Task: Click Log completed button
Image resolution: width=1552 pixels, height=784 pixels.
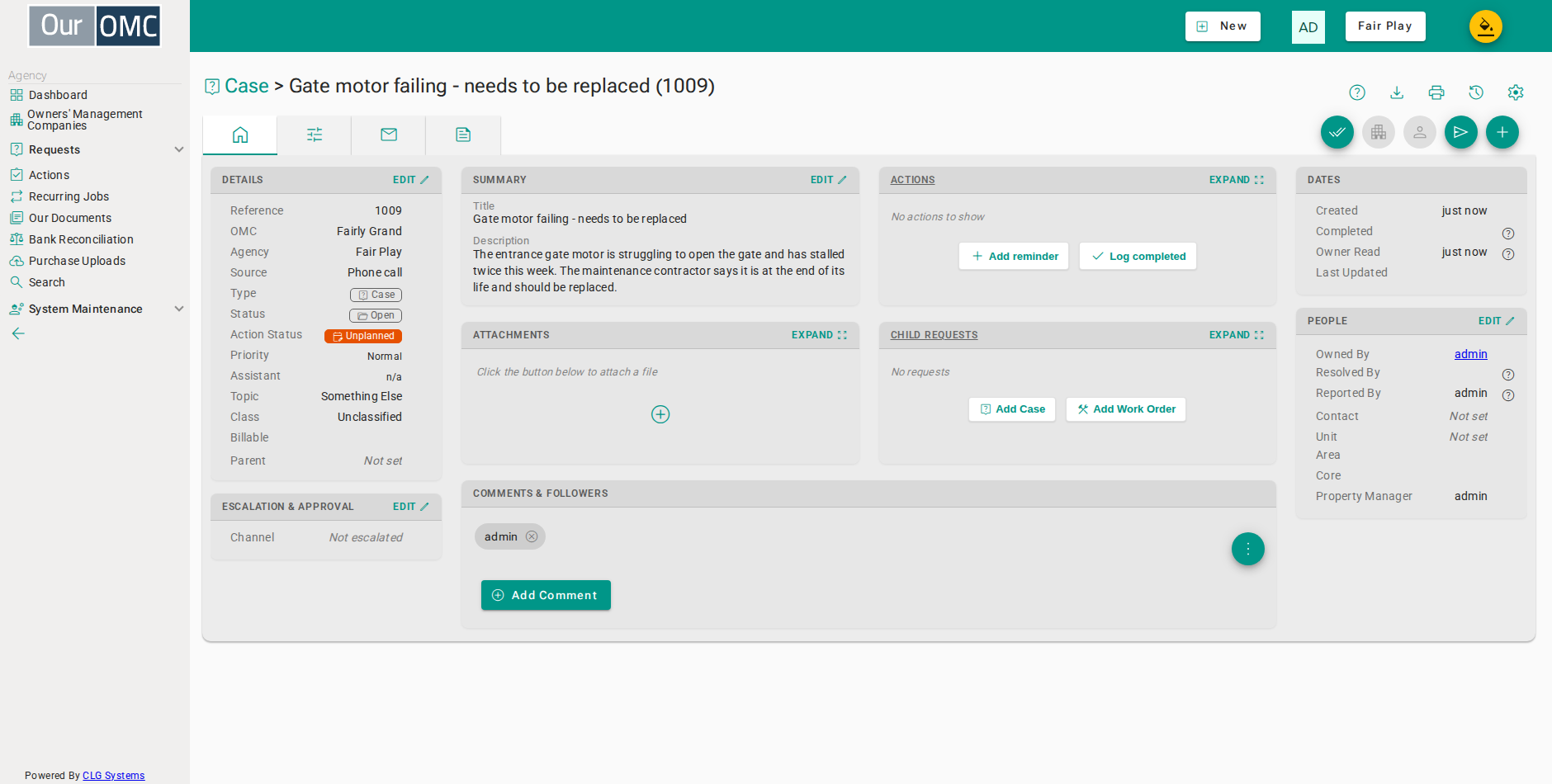Action: [1138, 256]
